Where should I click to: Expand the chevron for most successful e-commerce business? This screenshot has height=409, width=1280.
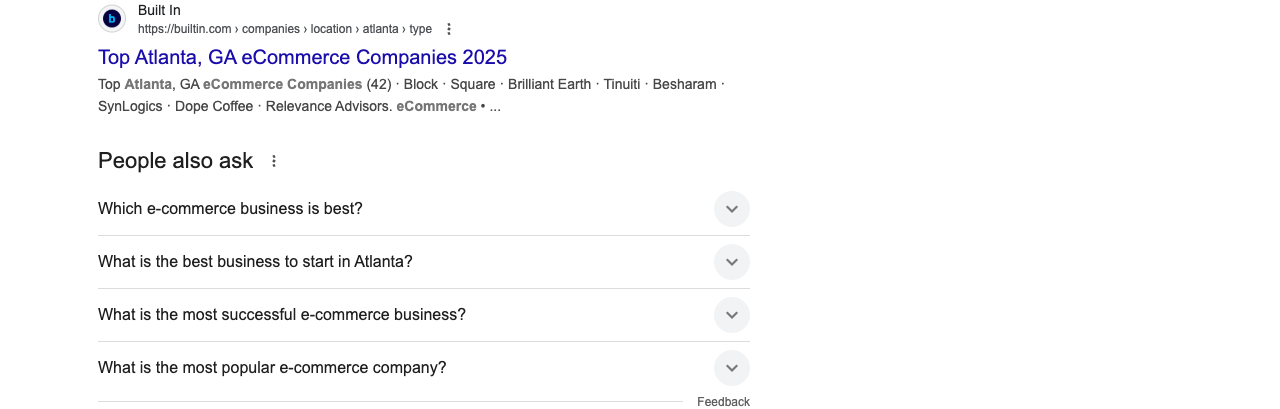point(732,315)
